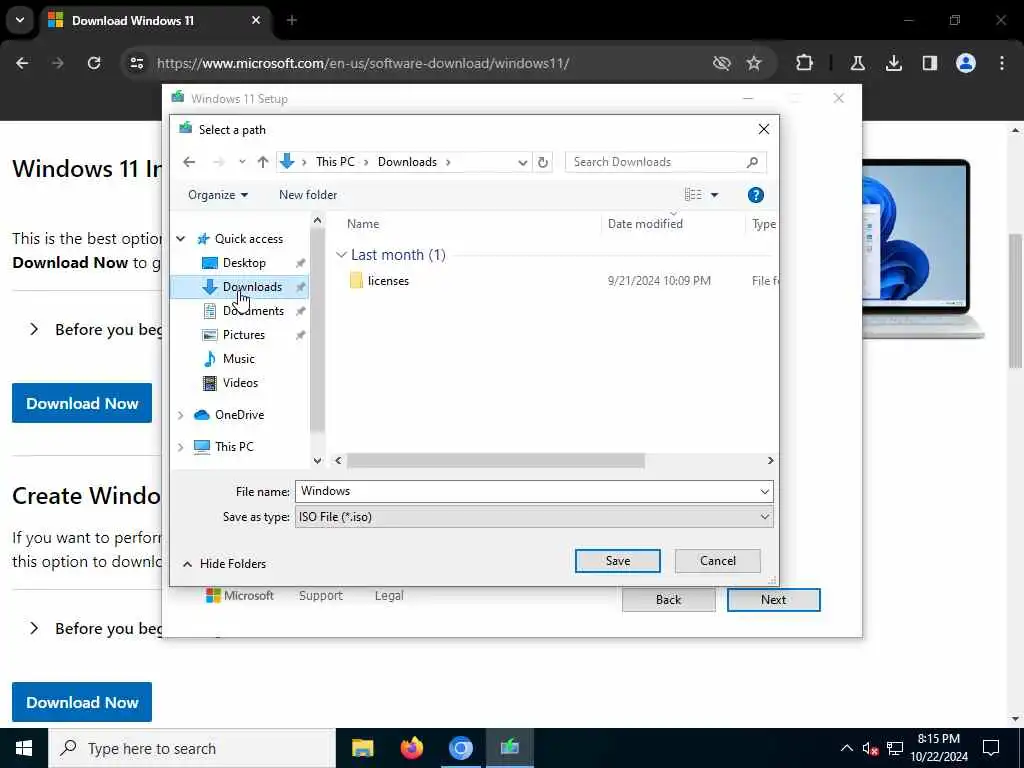
Task: Open Chrome profile avatar
Action: pos(965,63)
